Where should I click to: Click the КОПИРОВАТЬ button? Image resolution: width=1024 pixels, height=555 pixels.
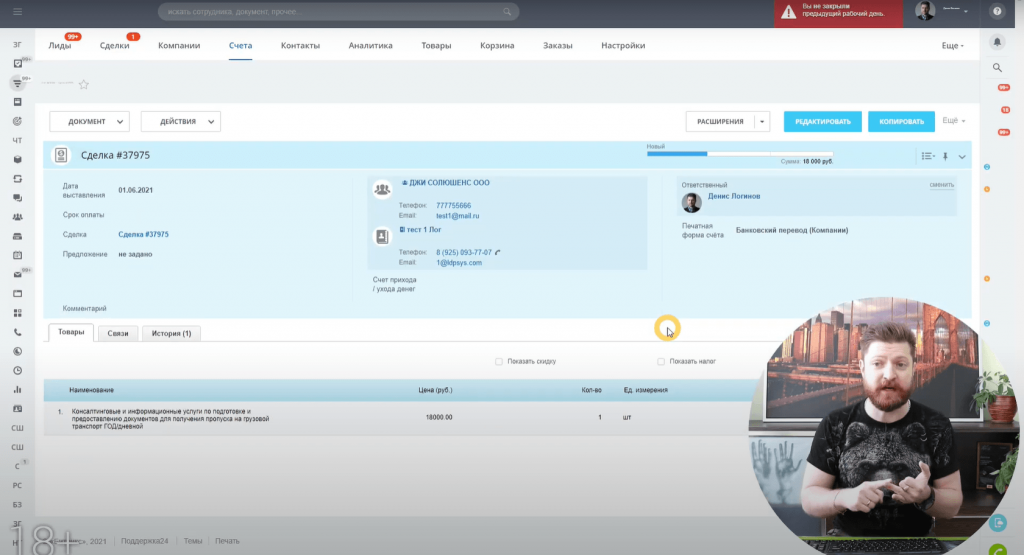pos(901,121)
